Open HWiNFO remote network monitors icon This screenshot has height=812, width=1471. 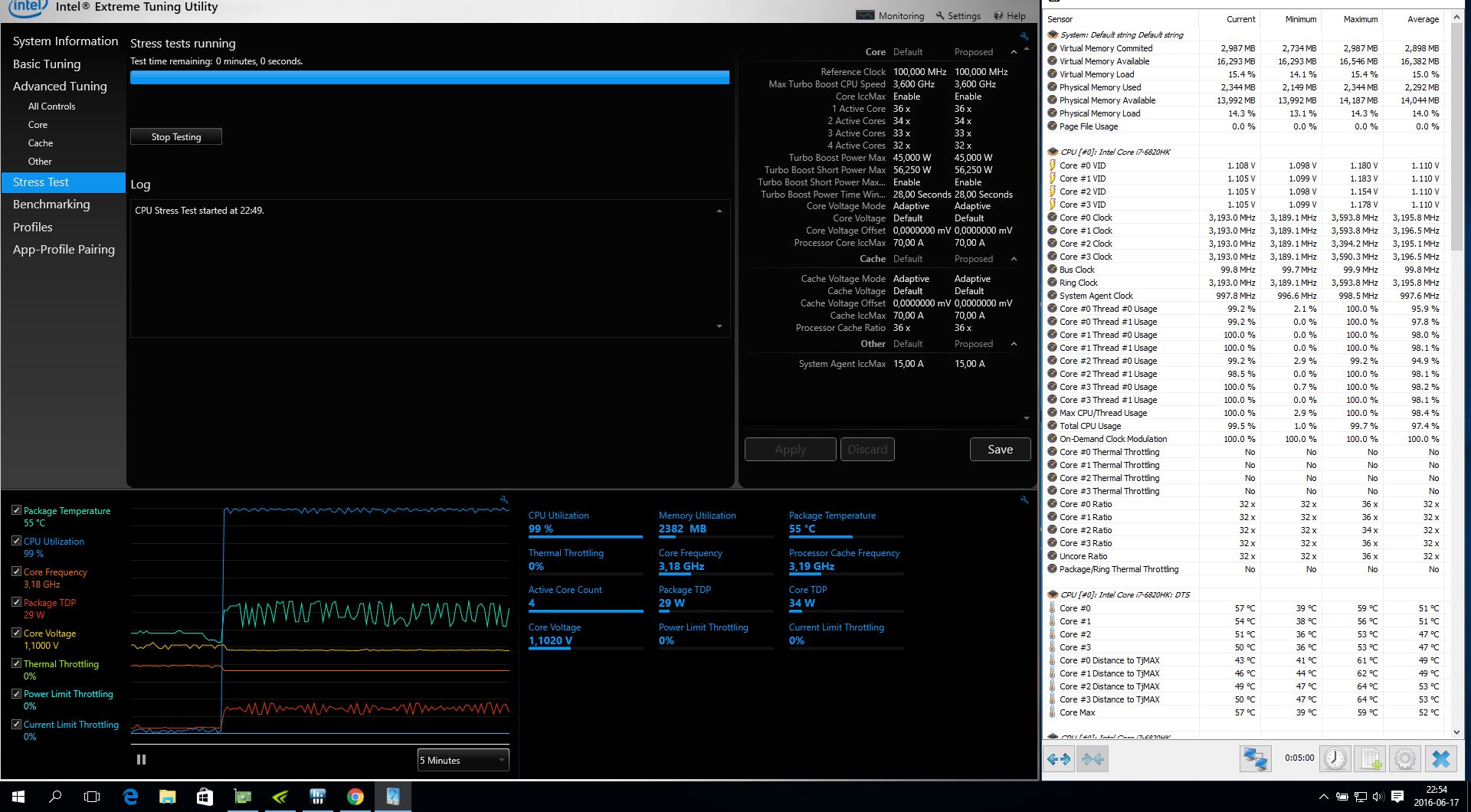click(x=1256, y=759)
